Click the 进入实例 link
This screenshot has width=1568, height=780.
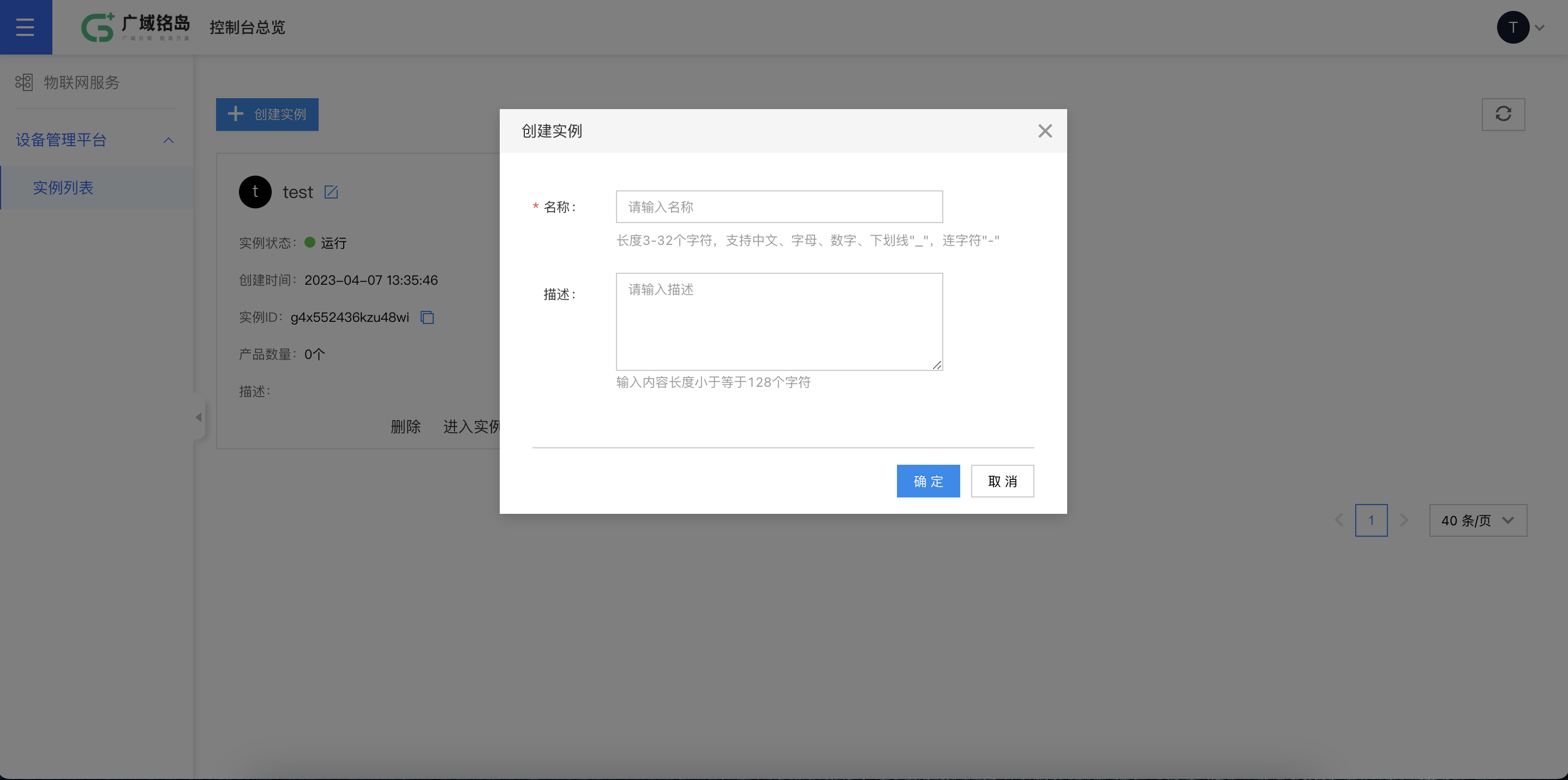(x=472, y=427)
